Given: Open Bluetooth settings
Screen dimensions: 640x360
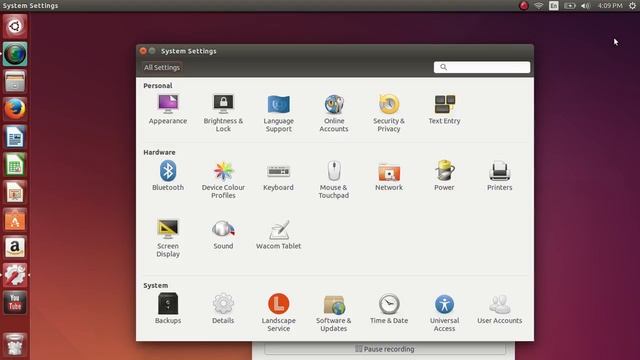Looking at the screenshot, I should (x=168, y=176).
